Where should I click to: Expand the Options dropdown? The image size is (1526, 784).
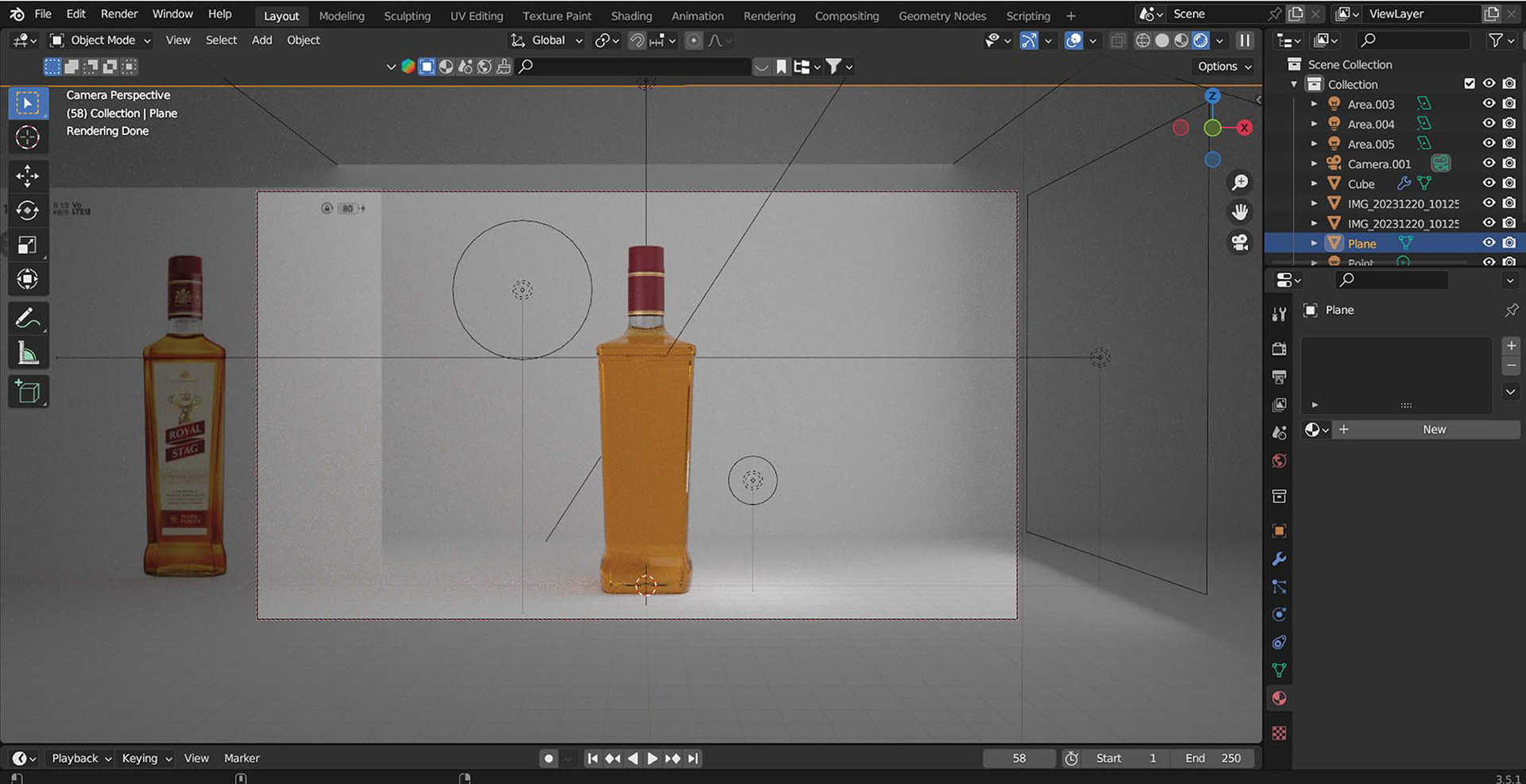click(x=1224, y=67)
